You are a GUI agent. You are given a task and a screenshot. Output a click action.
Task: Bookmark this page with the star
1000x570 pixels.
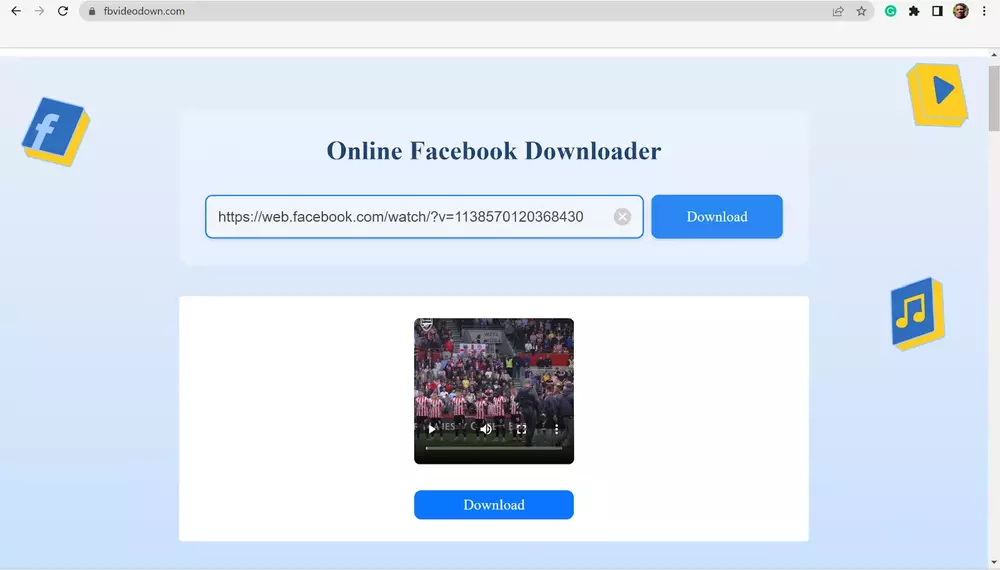point(862,11)
